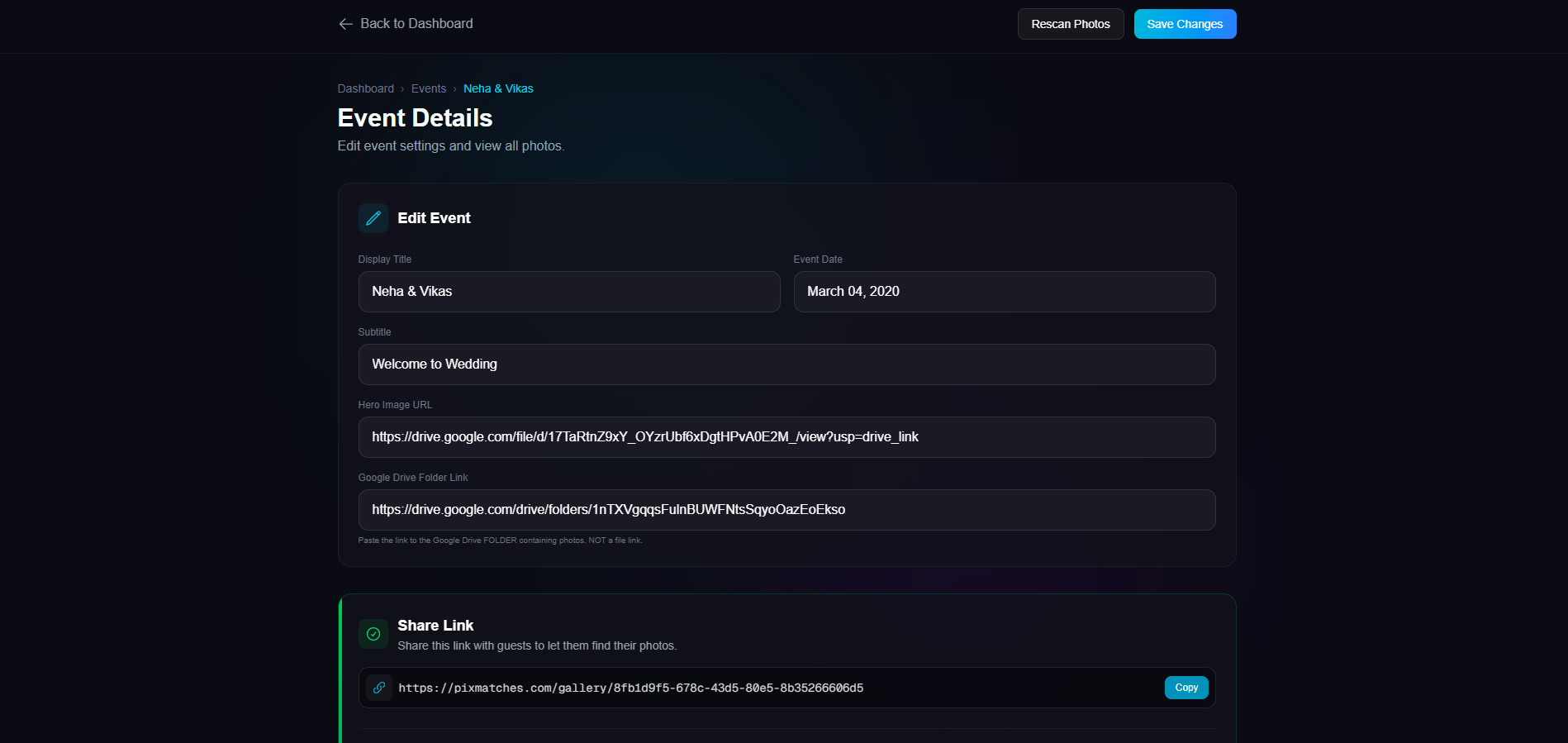The width and height of the screenshot is (1568, 743).
Task: Click the 'Edit event settings and view all photos' text
Action: point(451,145)
